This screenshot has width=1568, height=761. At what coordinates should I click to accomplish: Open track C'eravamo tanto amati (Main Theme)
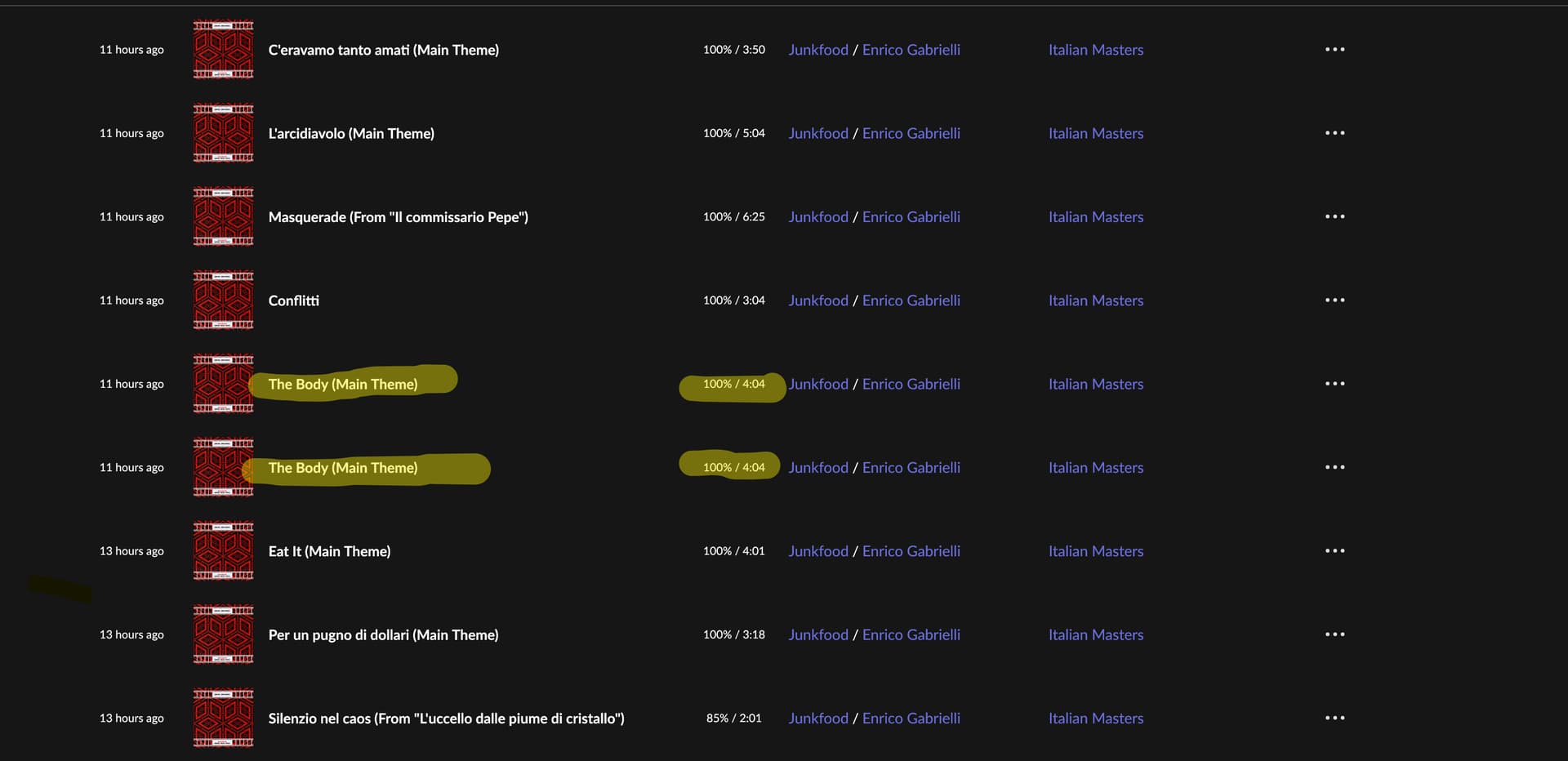pos(384,50)
